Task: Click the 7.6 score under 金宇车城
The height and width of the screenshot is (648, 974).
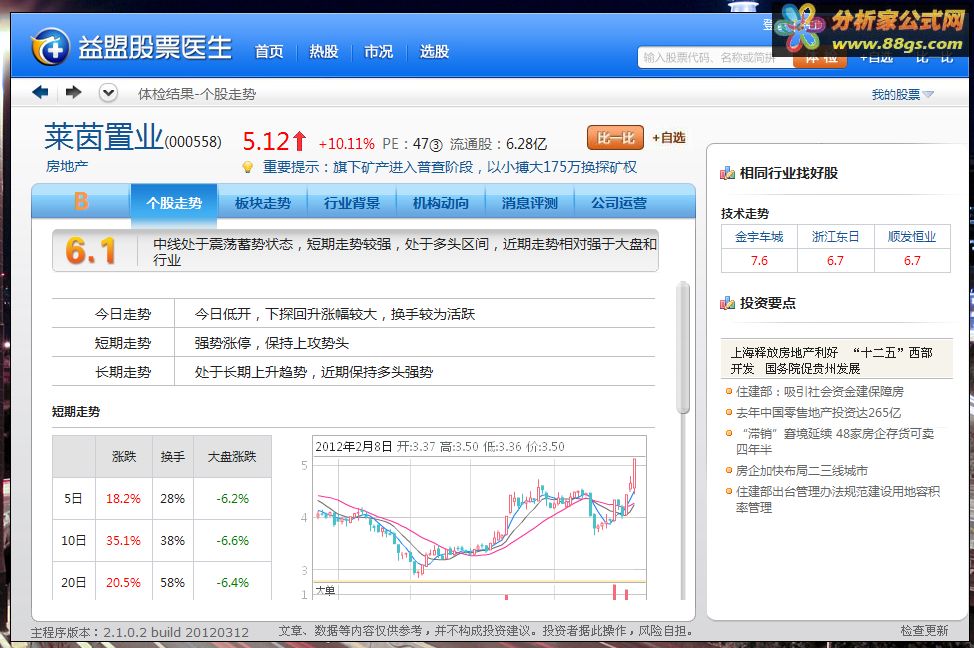Action: (759, 261)
